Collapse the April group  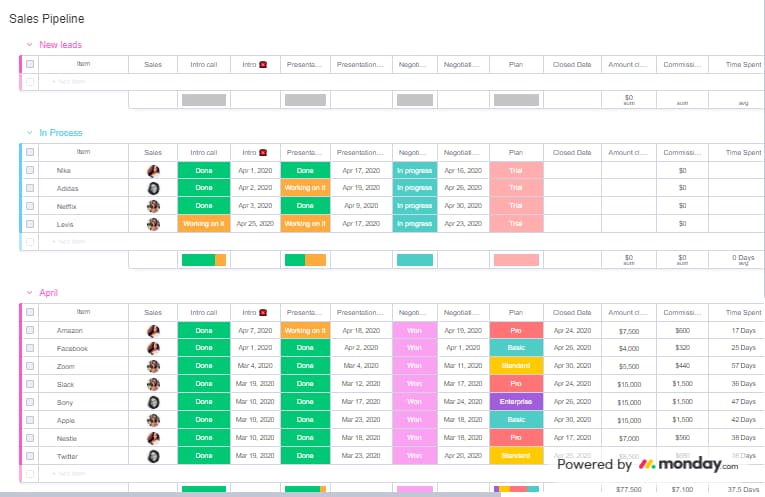[x=29, y=293]
